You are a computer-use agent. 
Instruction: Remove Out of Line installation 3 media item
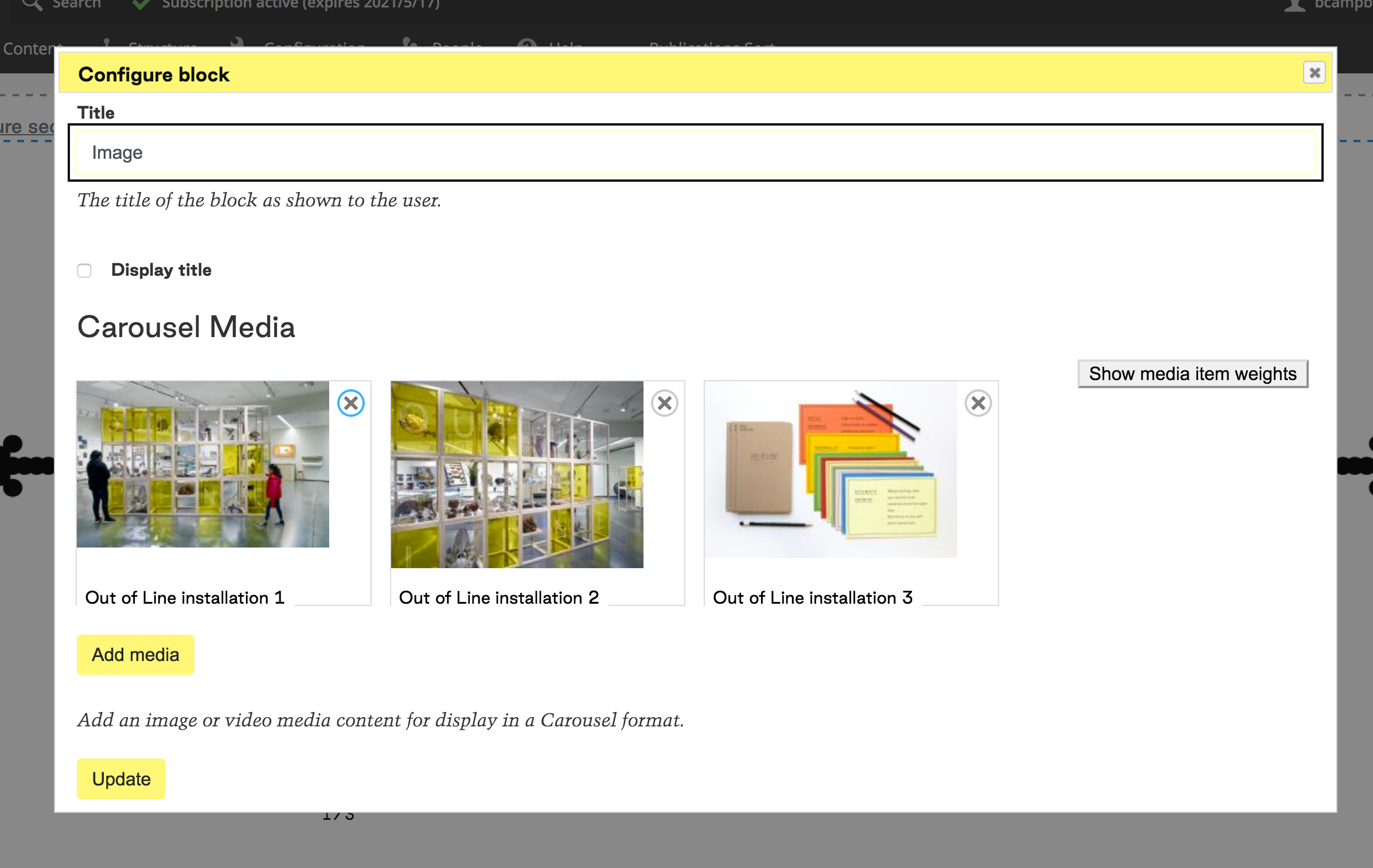[x=978, y=403]
